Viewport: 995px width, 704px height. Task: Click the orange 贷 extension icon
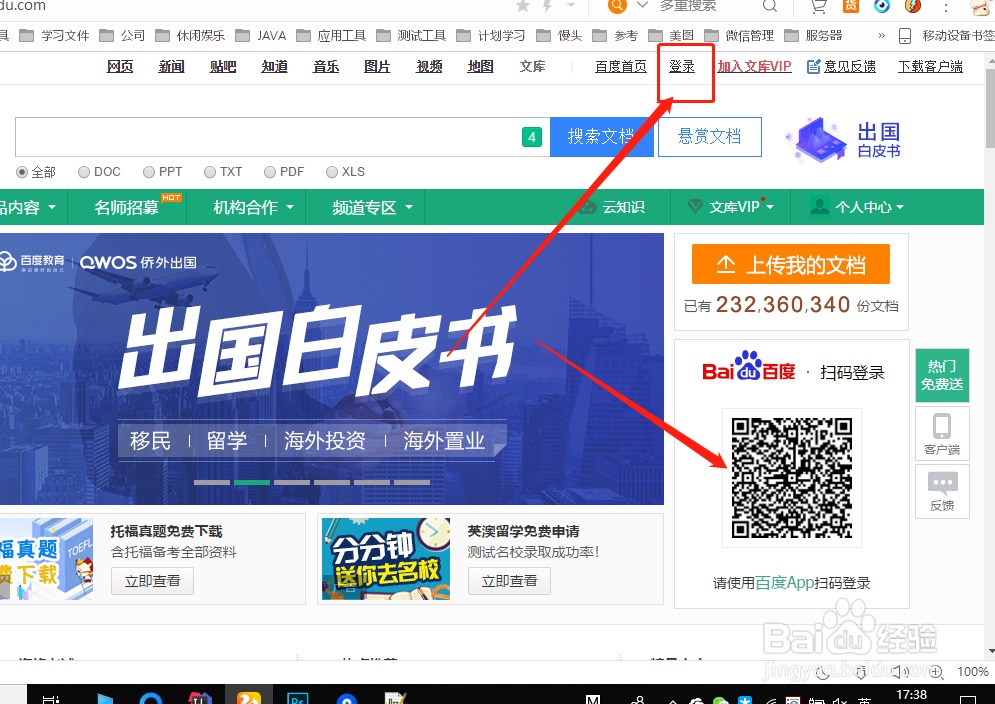click(x=851, y=6)
